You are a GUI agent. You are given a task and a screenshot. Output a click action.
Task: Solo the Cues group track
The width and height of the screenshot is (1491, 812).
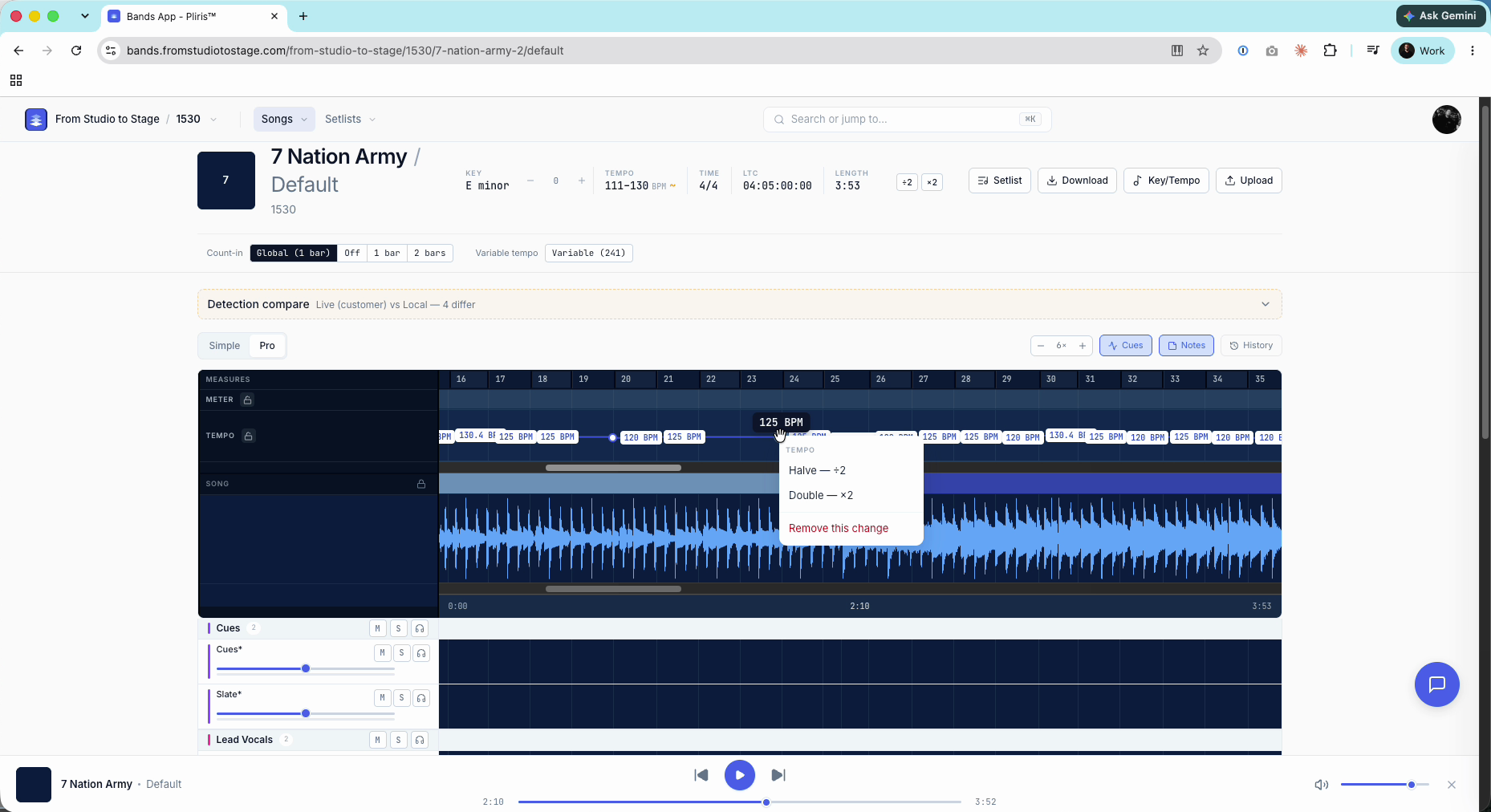[x=399, y=628]
